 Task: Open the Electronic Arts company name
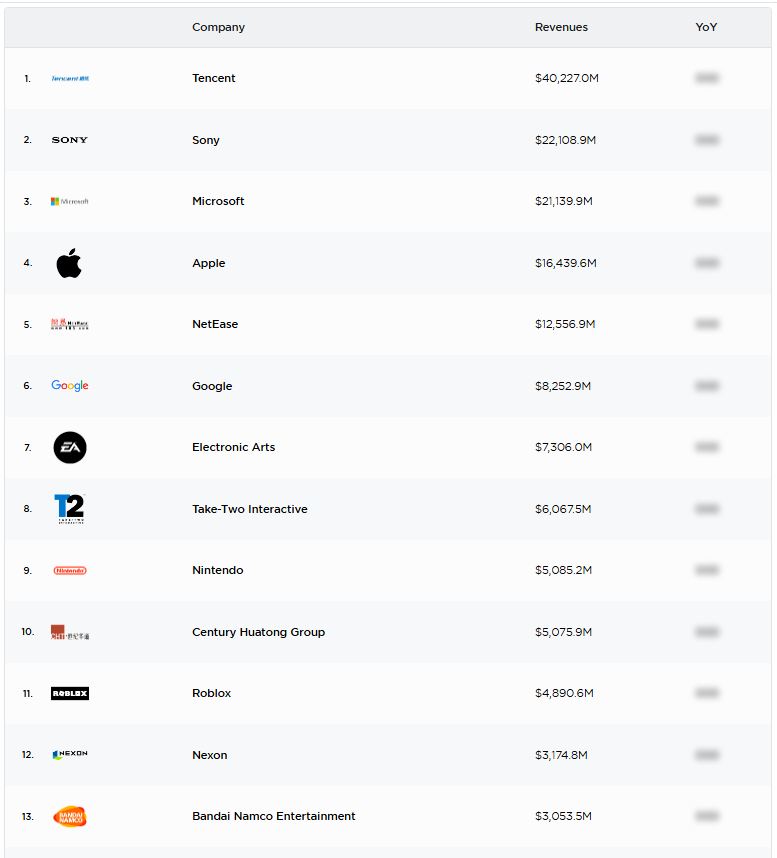click(x=234, y=447)
